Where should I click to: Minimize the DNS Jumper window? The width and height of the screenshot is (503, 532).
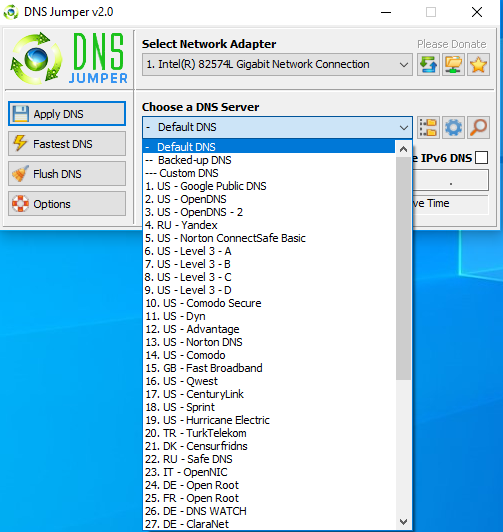click(x=386, y=12)
